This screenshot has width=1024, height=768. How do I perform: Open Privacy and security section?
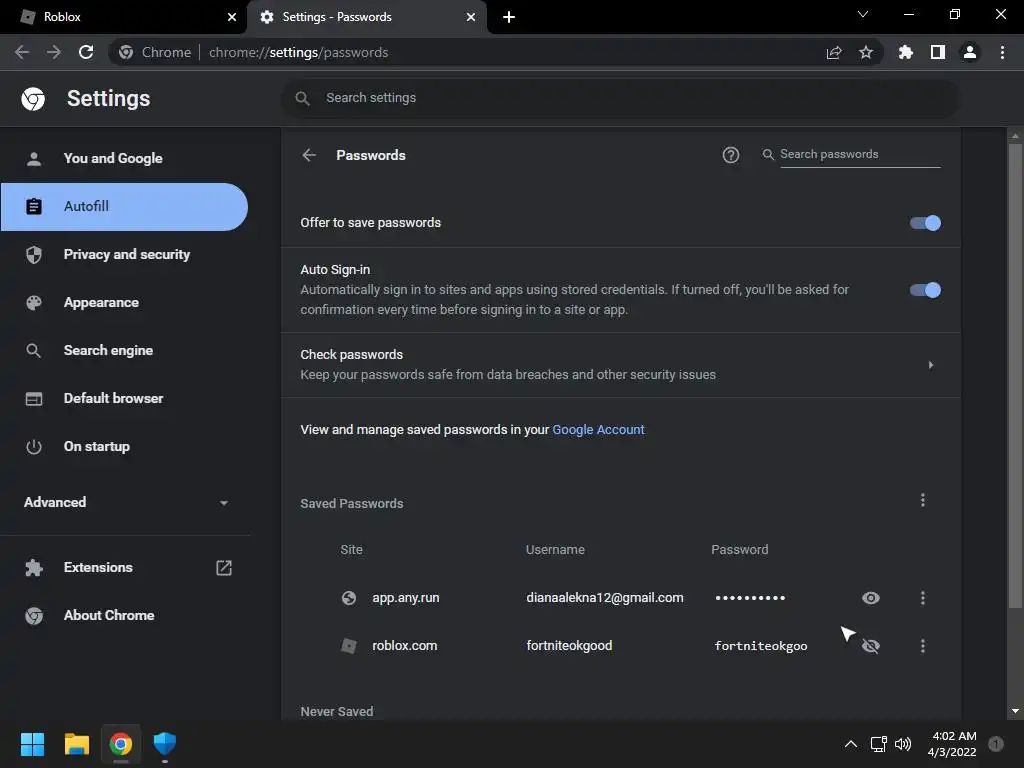[124, 255]
